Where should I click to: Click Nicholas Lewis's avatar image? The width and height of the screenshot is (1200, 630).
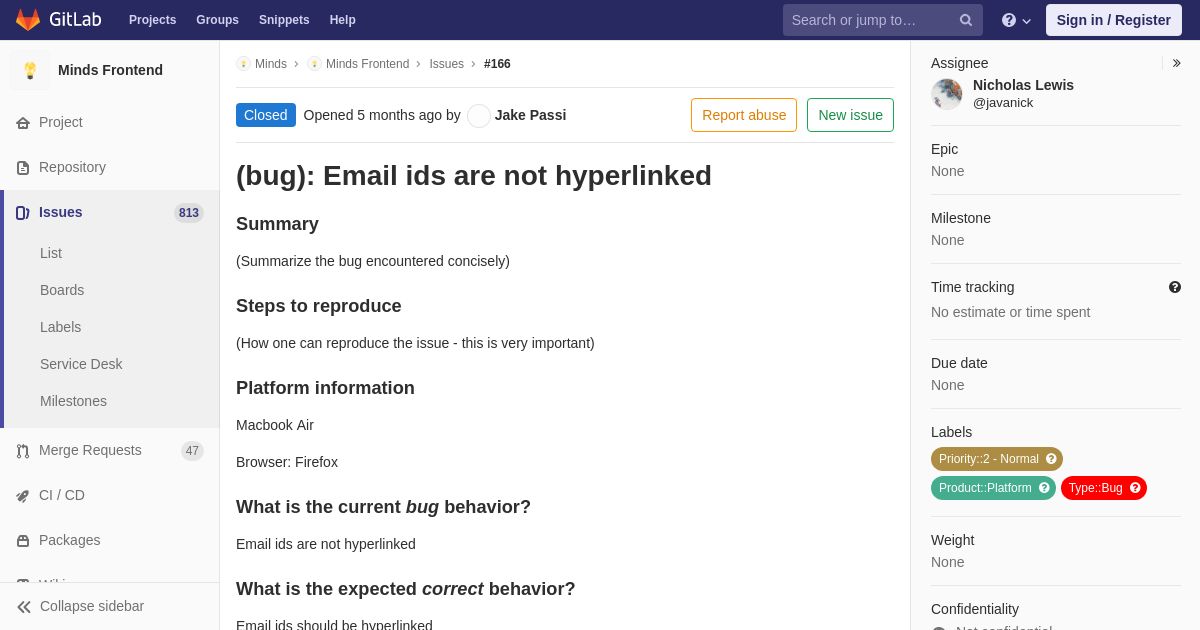[x=947, y=94]
